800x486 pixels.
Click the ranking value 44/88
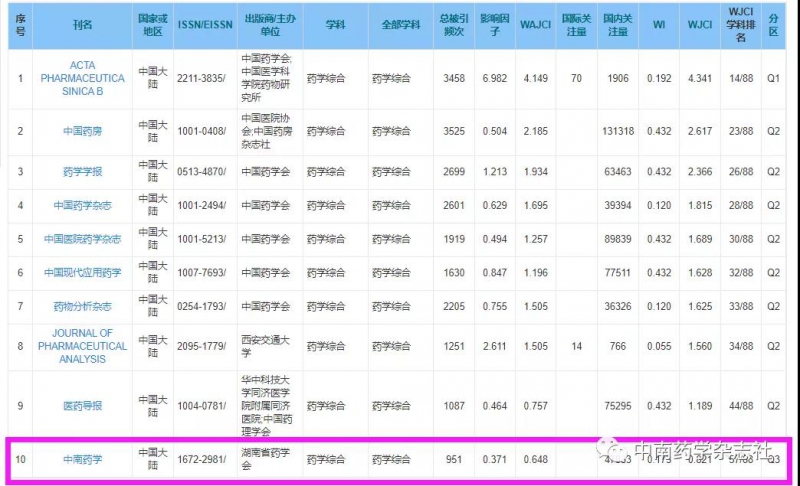[741, 405]
